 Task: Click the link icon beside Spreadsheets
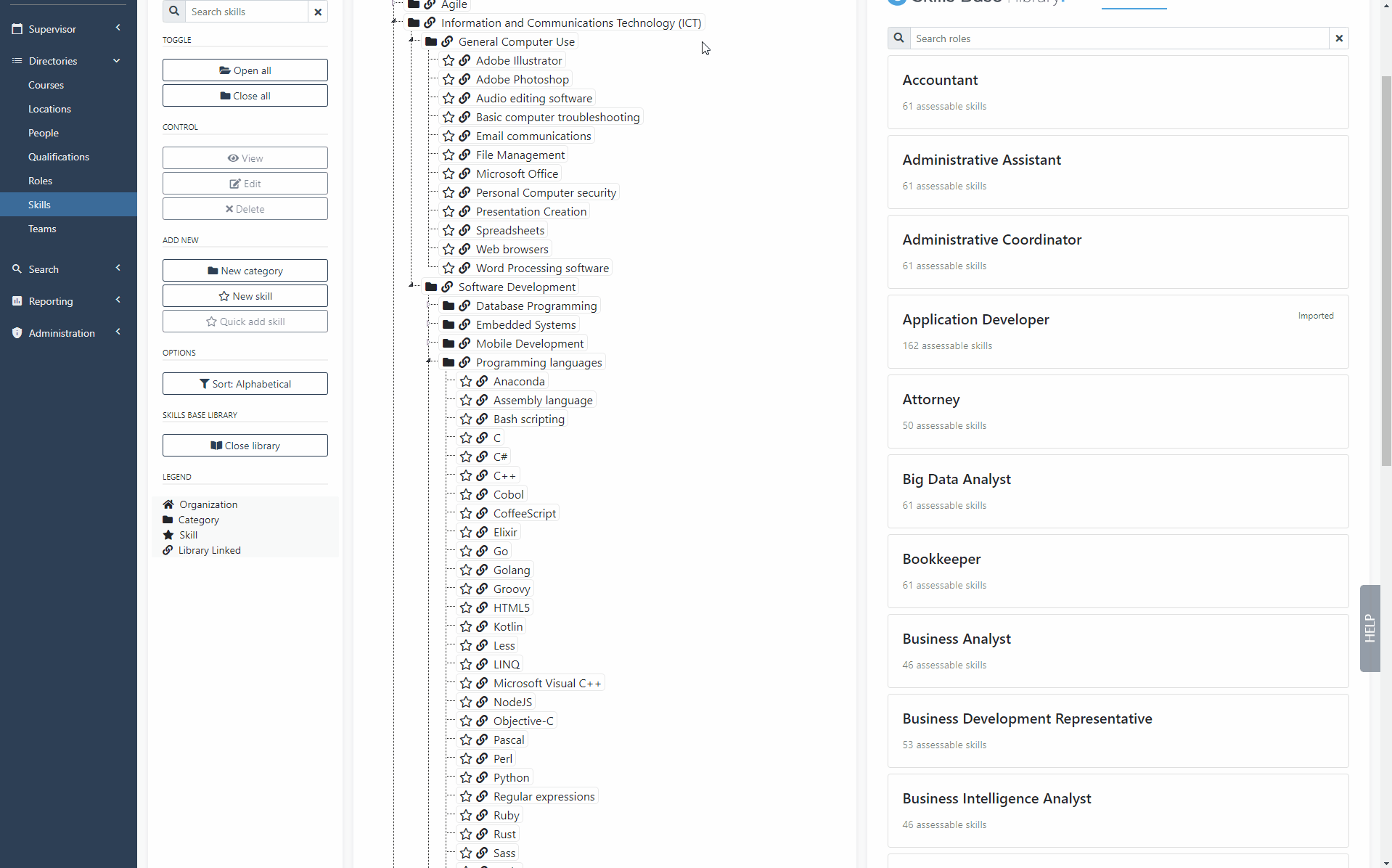click(x=465, y=230)
